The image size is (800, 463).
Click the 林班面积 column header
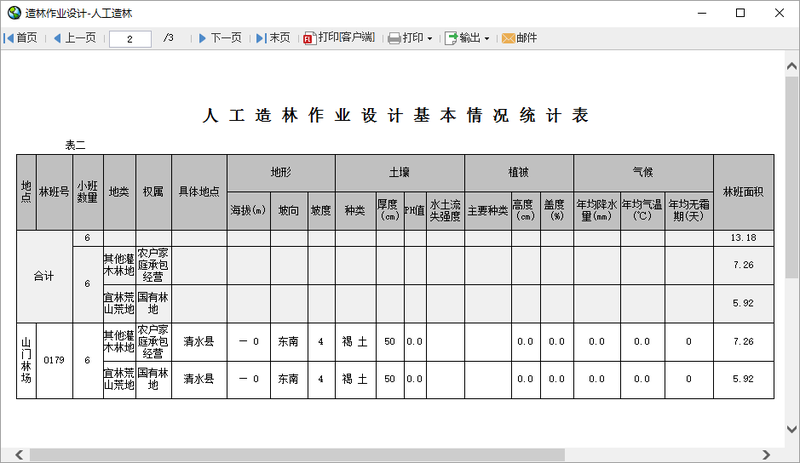[x=743, y=192]
